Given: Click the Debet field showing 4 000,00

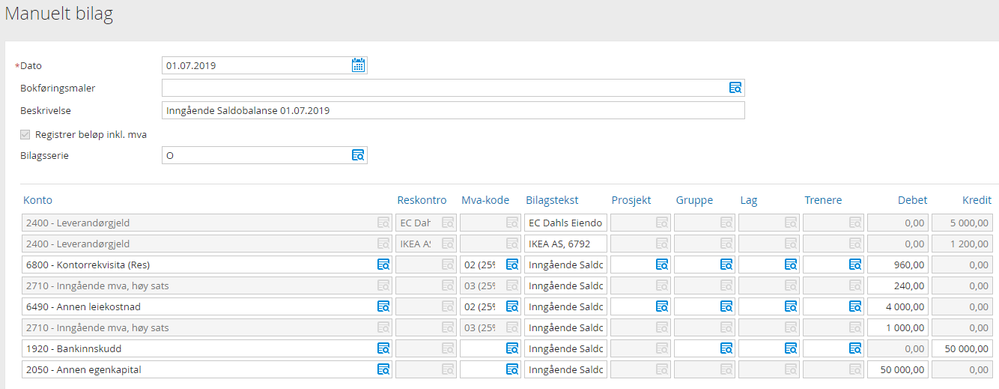Looking at the screenshot, I should pos(898,306).
